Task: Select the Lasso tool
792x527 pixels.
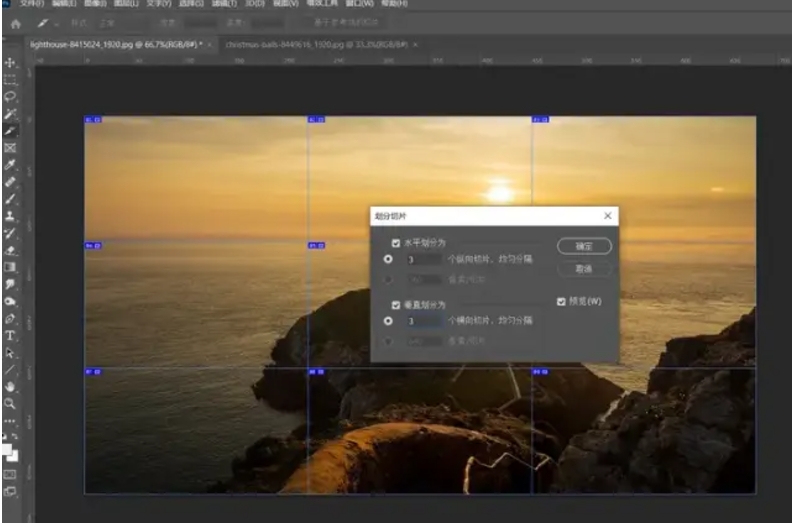Action: (x=10, y=97)
